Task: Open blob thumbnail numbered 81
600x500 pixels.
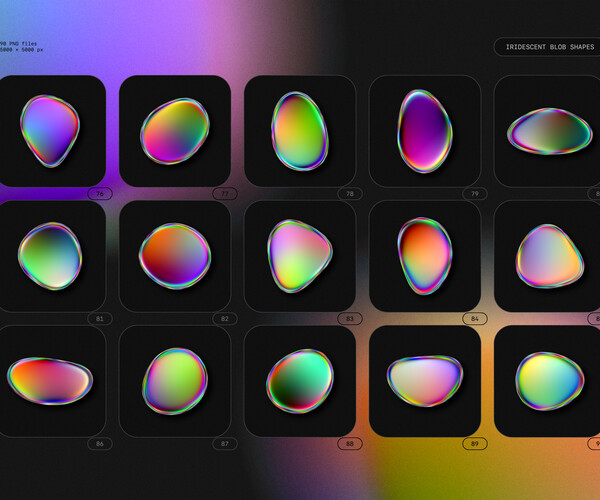Action: click(50, 256)
